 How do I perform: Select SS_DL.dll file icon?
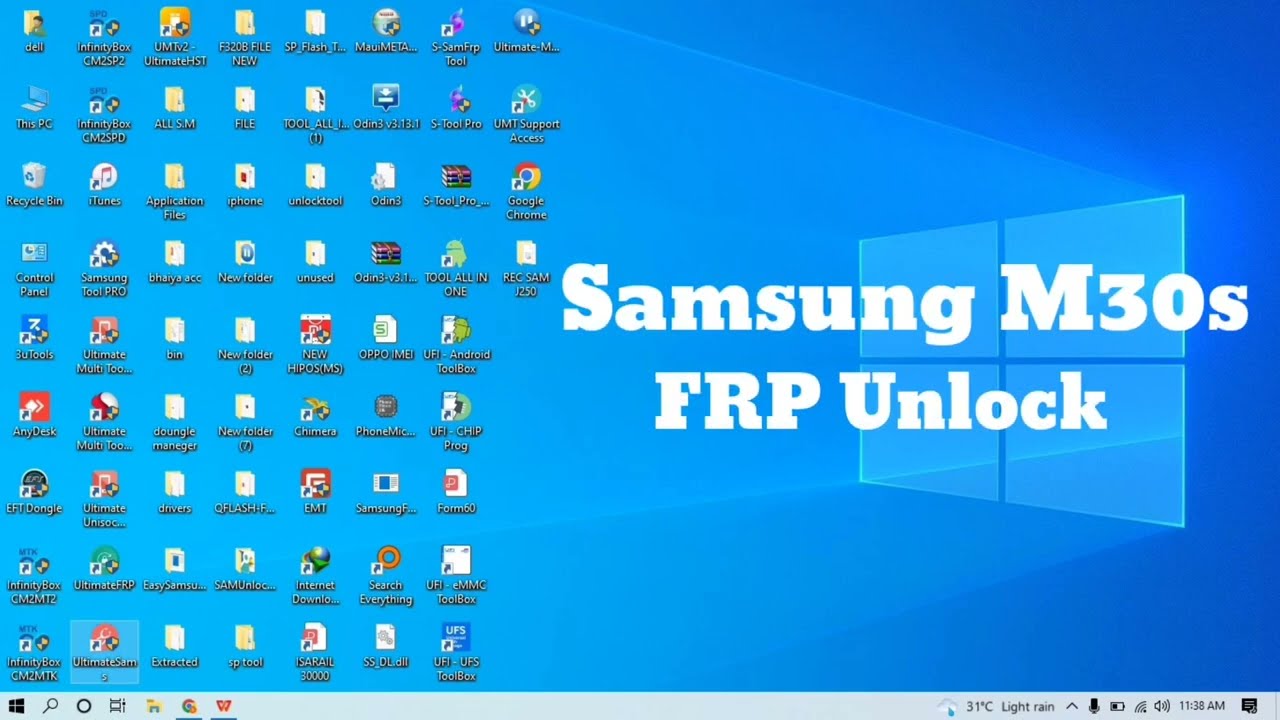[386, 646]
